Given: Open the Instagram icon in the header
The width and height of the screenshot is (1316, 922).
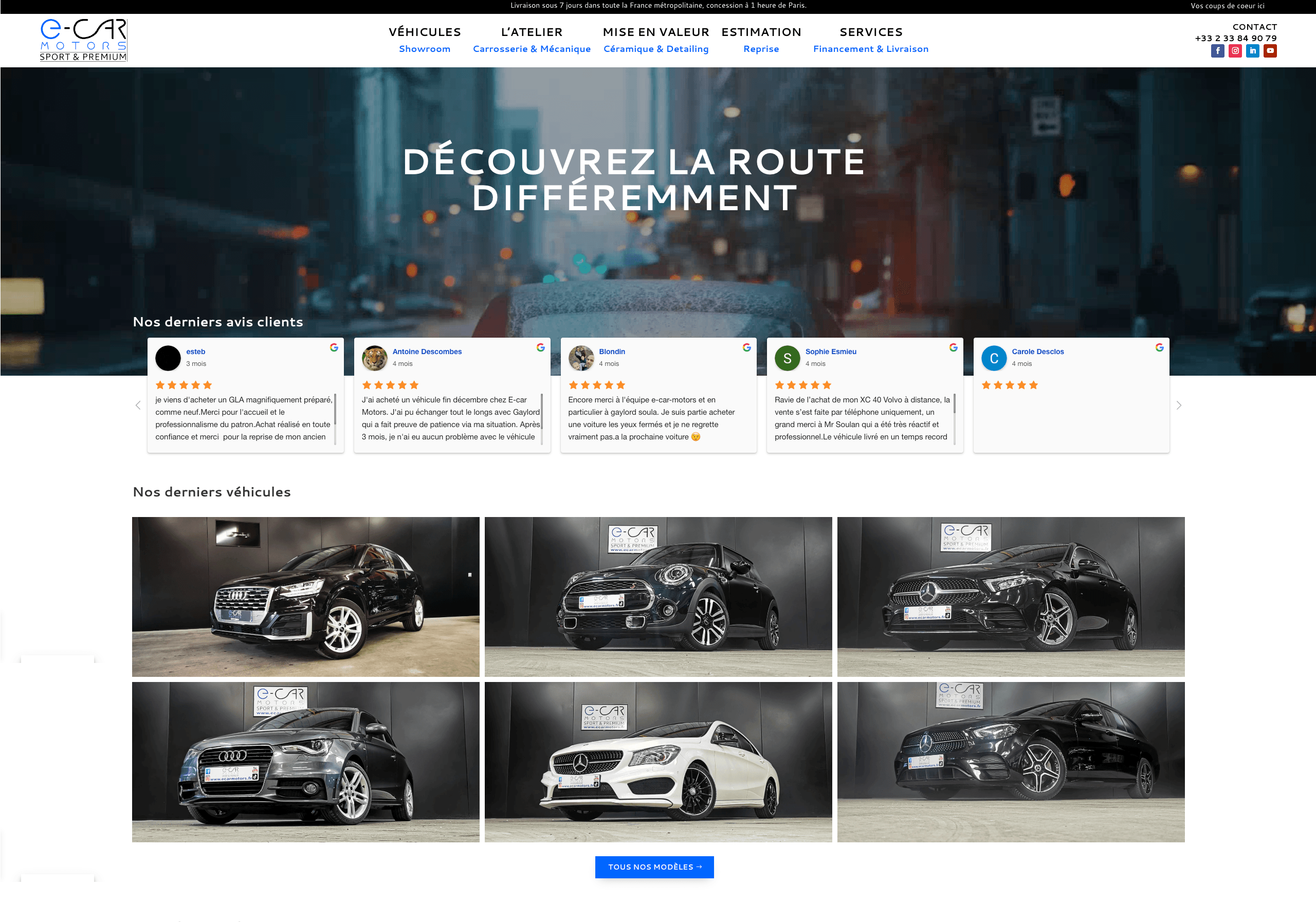Looking at the screenshot, I should (x=1235, y=51).
